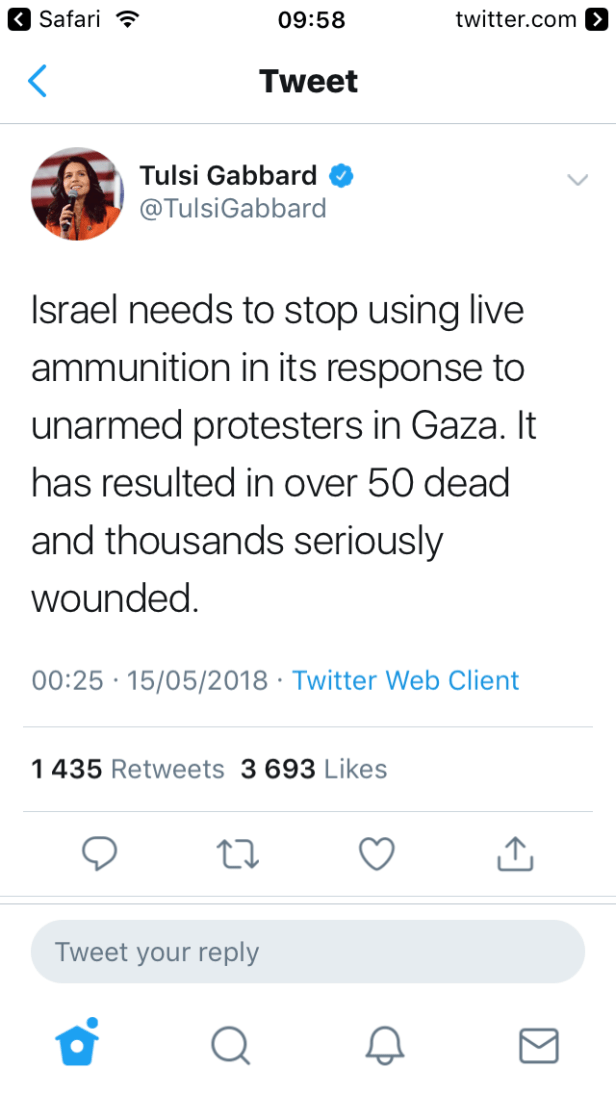The height and width of the screenshot is (1093, 616).
Task: Tap the back arrow icon
Action: [37, 81]
